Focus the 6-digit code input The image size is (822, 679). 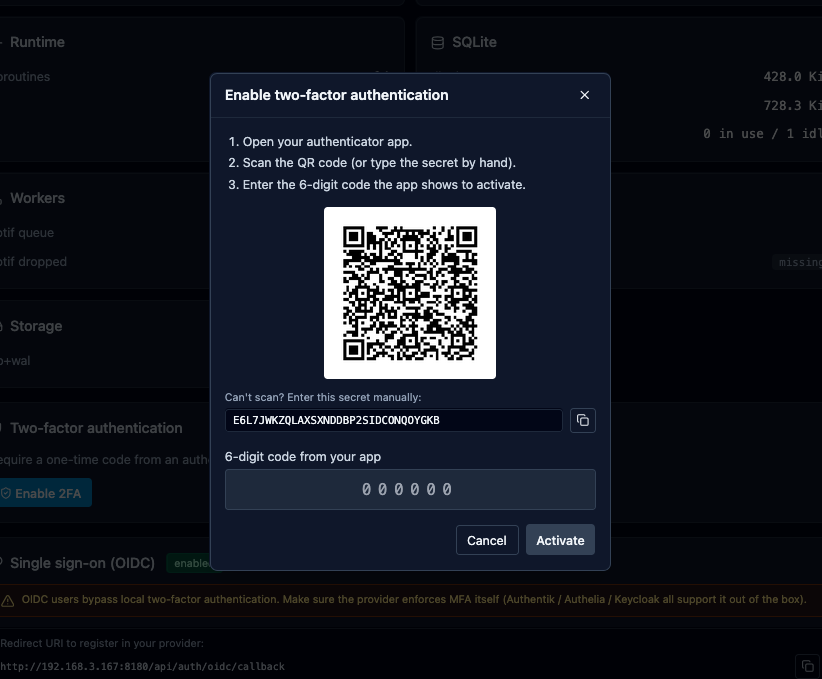pos(410,489)
